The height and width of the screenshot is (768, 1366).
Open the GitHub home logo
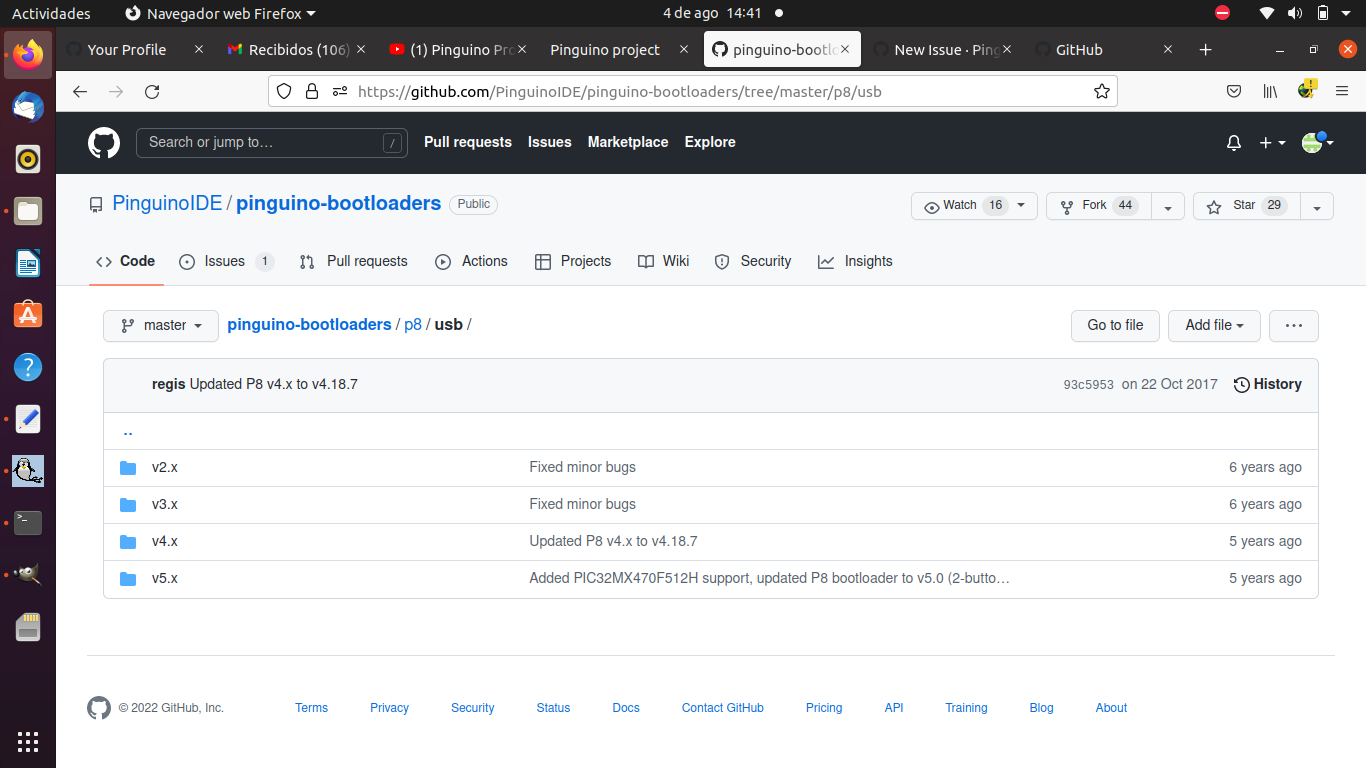click(104, 143)
